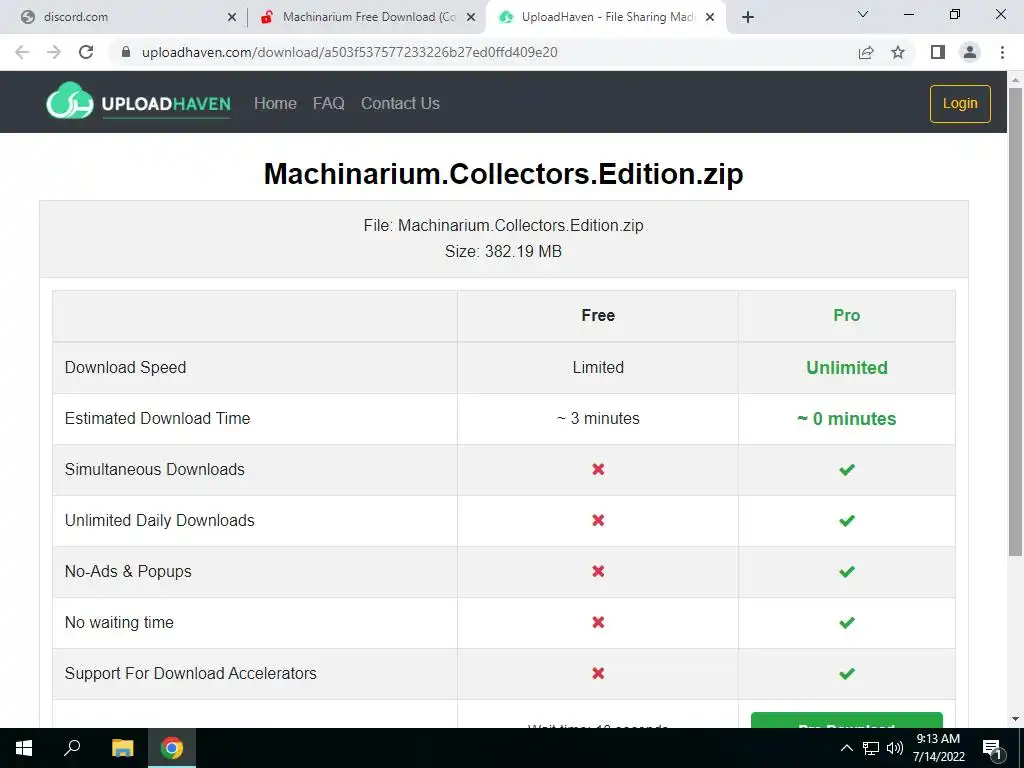This screenshot has height=768, width=1024.
Task: Click 'Size: 382.19 MB' text
Action: pos(504,251)
